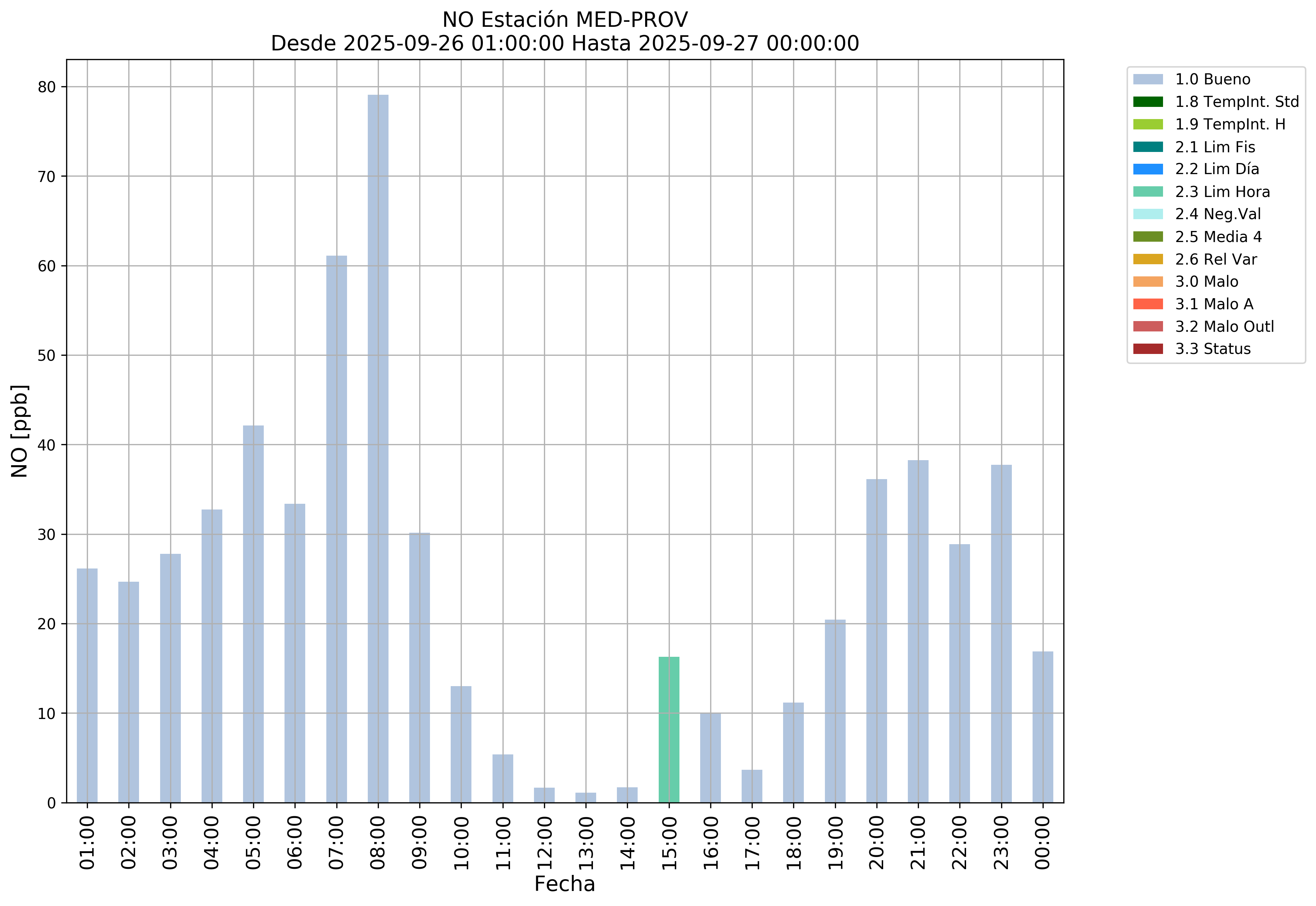The height and width of the screenshot is (906, 1316).
Task: Click the 2.2 Lim Día blue swatch
Action: click(x=1147, y=169)
